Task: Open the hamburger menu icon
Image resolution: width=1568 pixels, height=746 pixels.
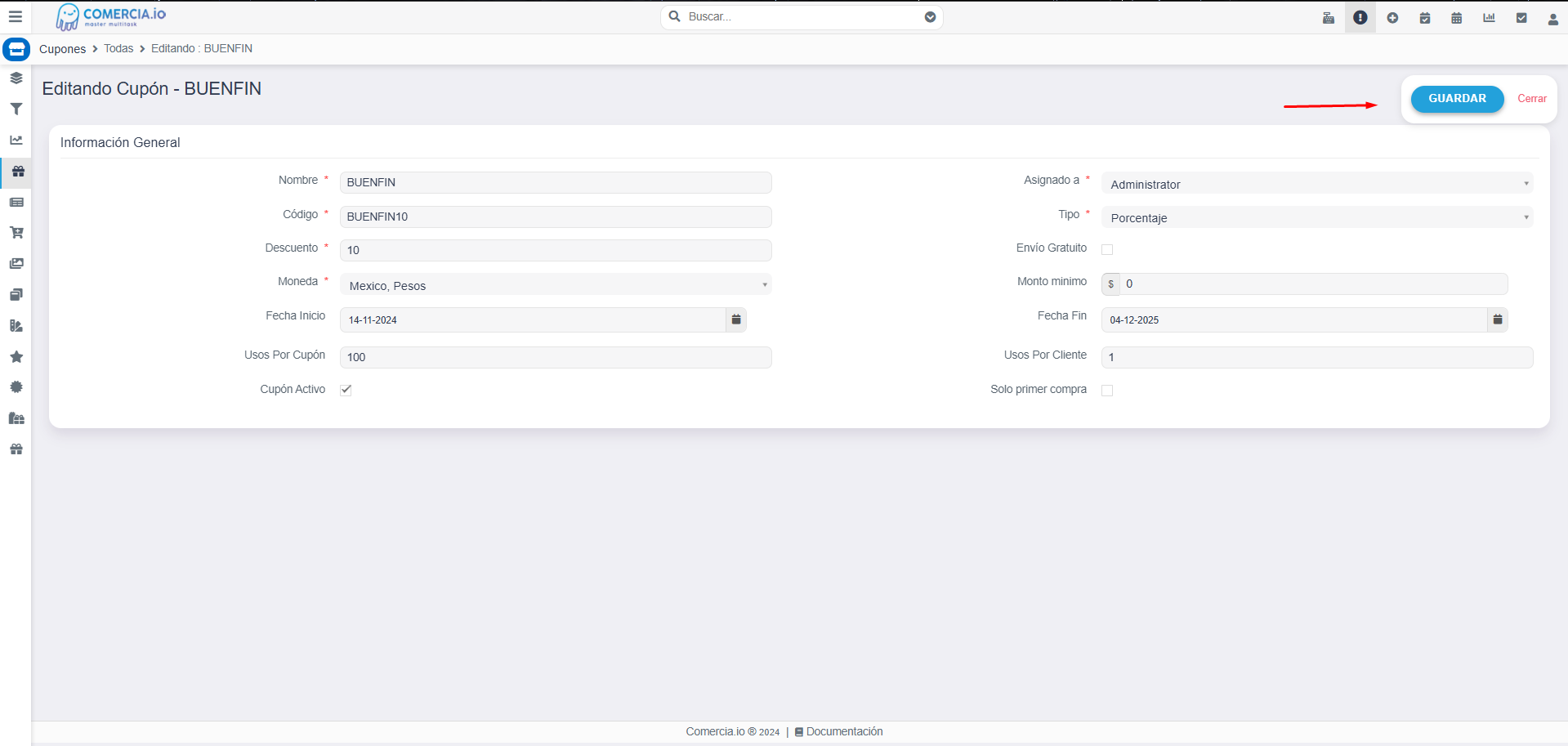Action: tap(16, 16)
